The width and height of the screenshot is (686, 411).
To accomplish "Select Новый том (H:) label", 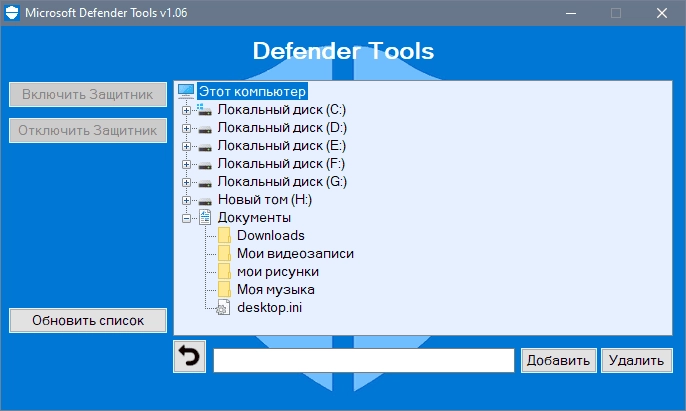I will tap(265, 199).
